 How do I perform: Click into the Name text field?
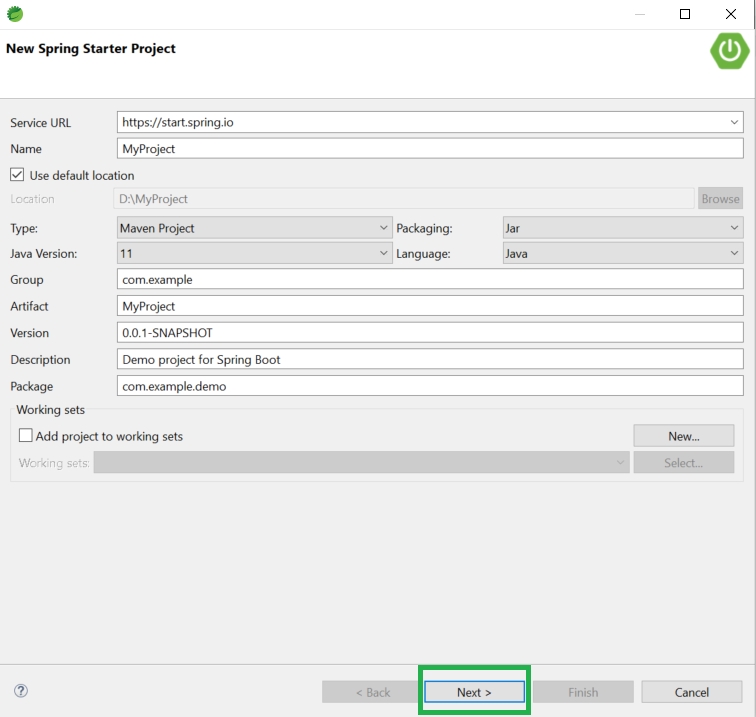(430, 148)
